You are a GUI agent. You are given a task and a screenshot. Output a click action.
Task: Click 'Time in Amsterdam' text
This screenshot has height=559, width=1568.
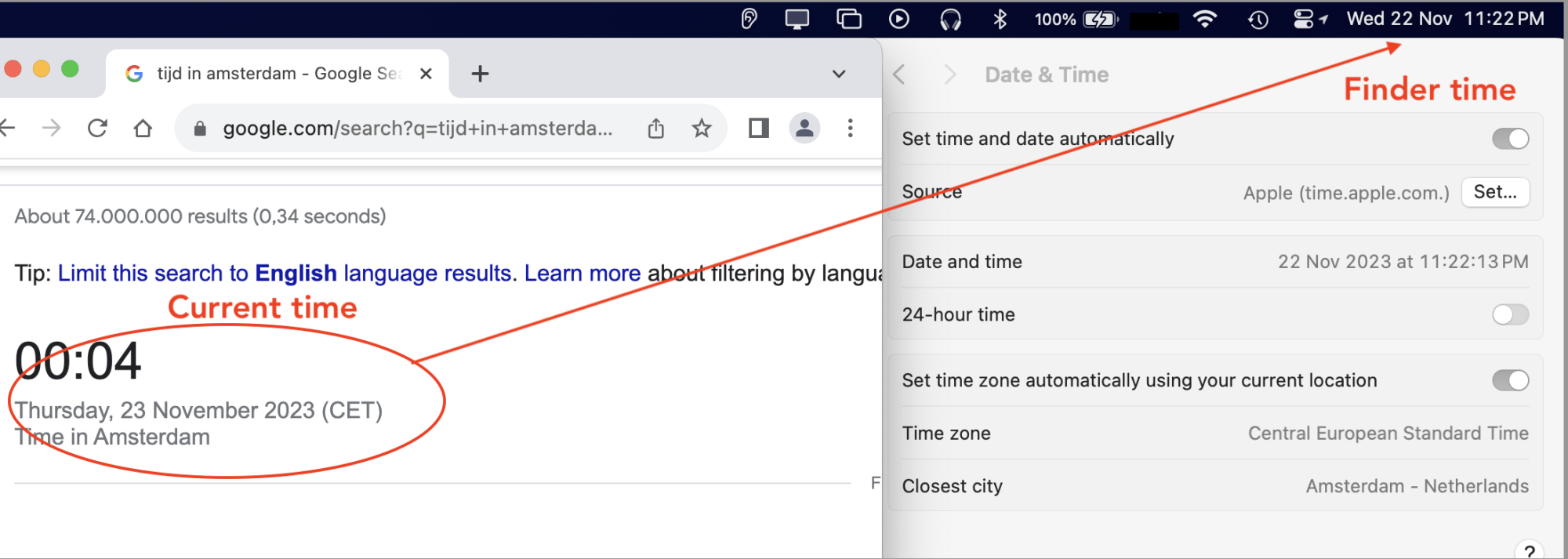coord(112,437)
